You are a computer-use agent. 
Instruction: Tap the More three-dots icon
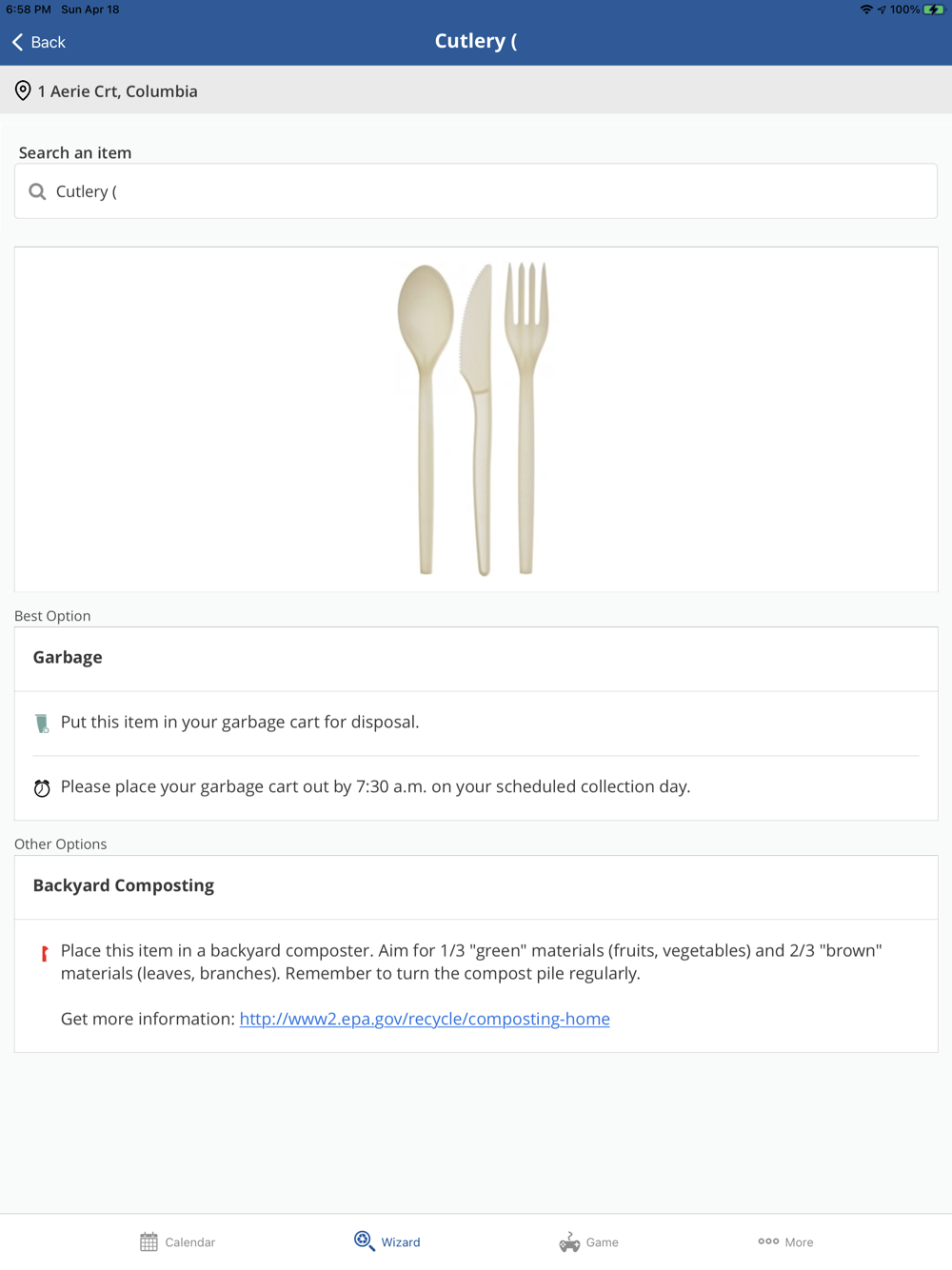tap(768, 1241)
